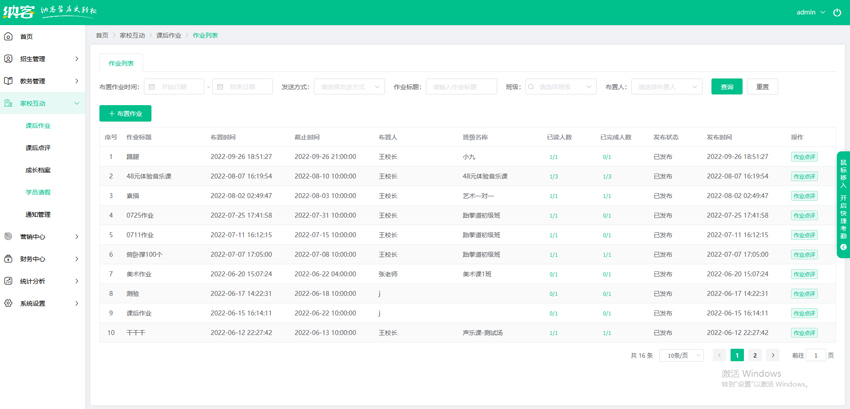Screen dimensions: 850x409
Task: Click the 布置作业 add button
Action: [x=125, y=113]
